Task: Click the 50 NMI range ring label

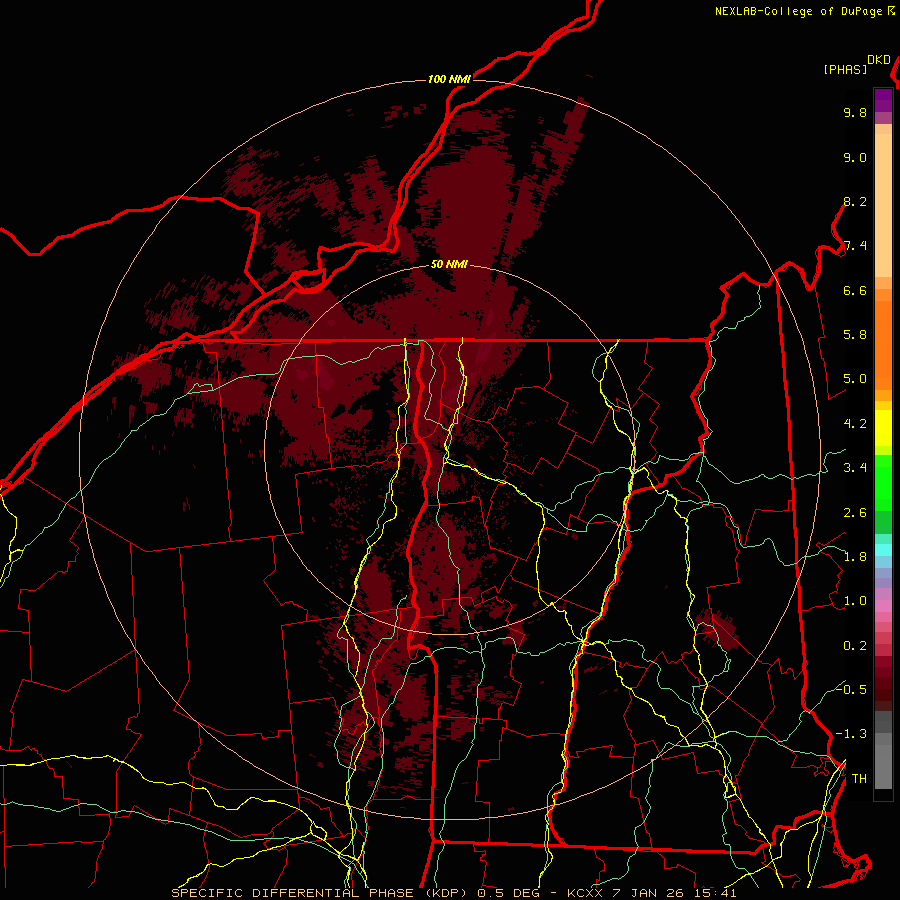Action: [449, 265]
